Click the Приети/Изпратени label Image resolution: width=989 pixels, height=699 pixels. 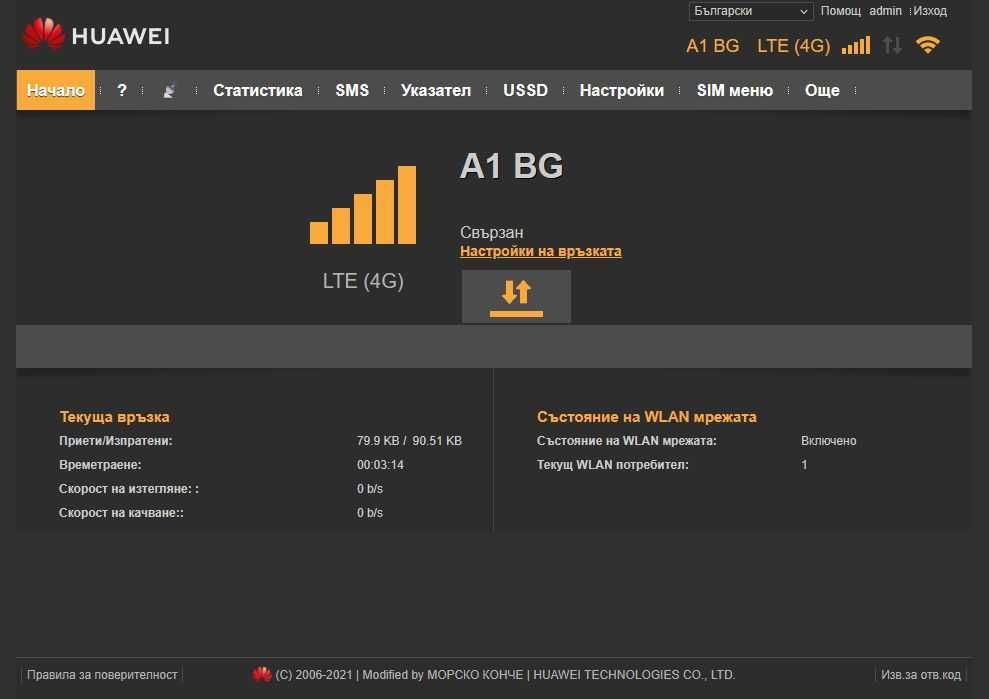pos(115,441)
